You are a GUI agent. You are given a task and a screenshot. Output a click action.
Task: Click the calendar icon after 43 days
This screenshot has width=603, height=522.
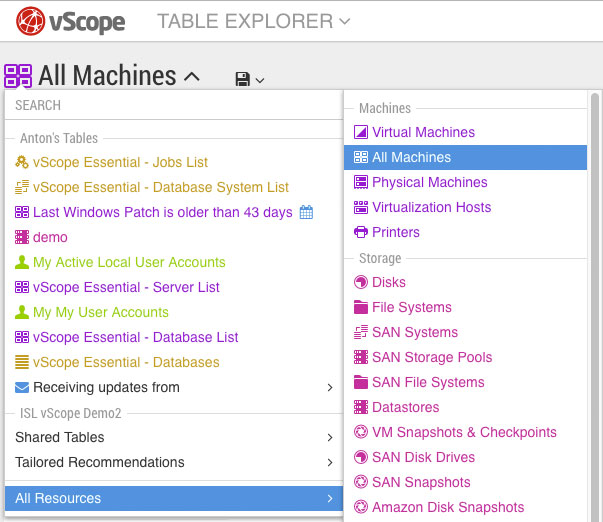pos(306,212)
